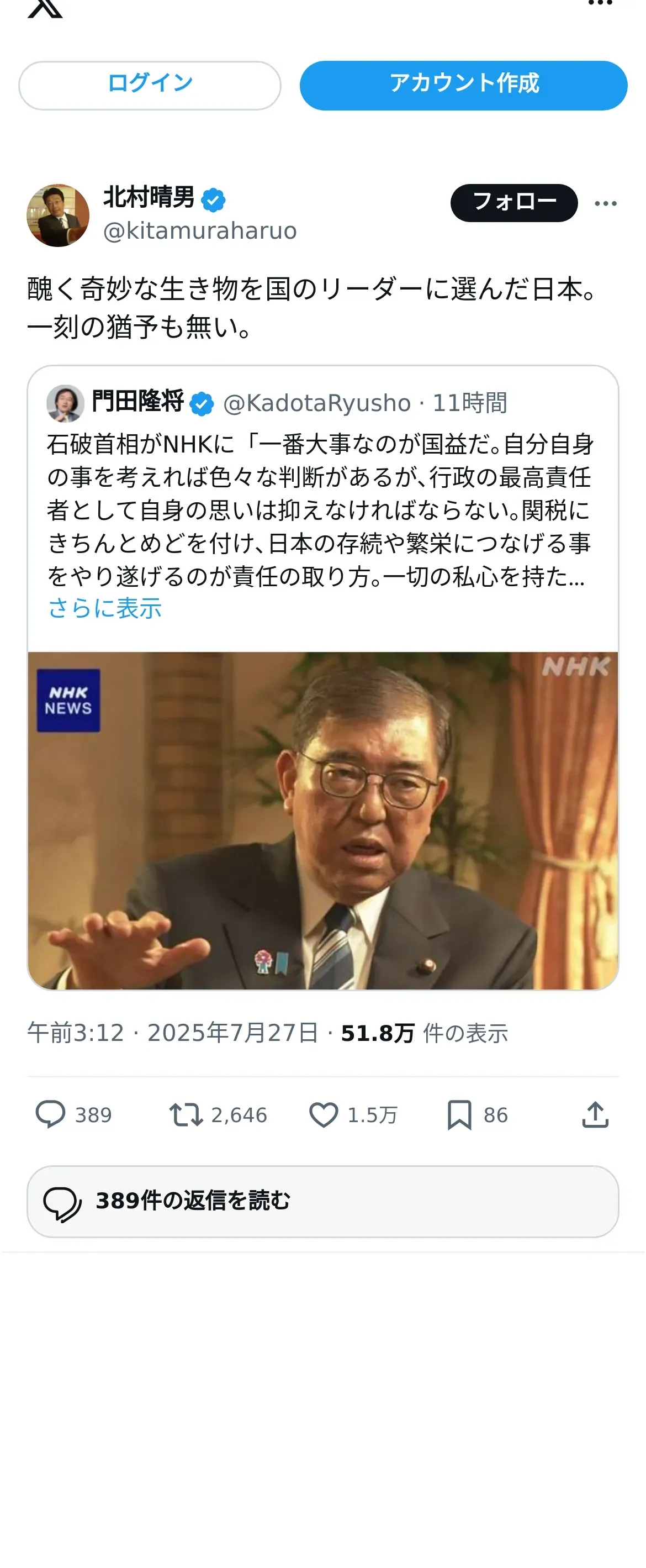Like the post with the heart icon
Screen dimensions: 646x1568
[324, 1114]
